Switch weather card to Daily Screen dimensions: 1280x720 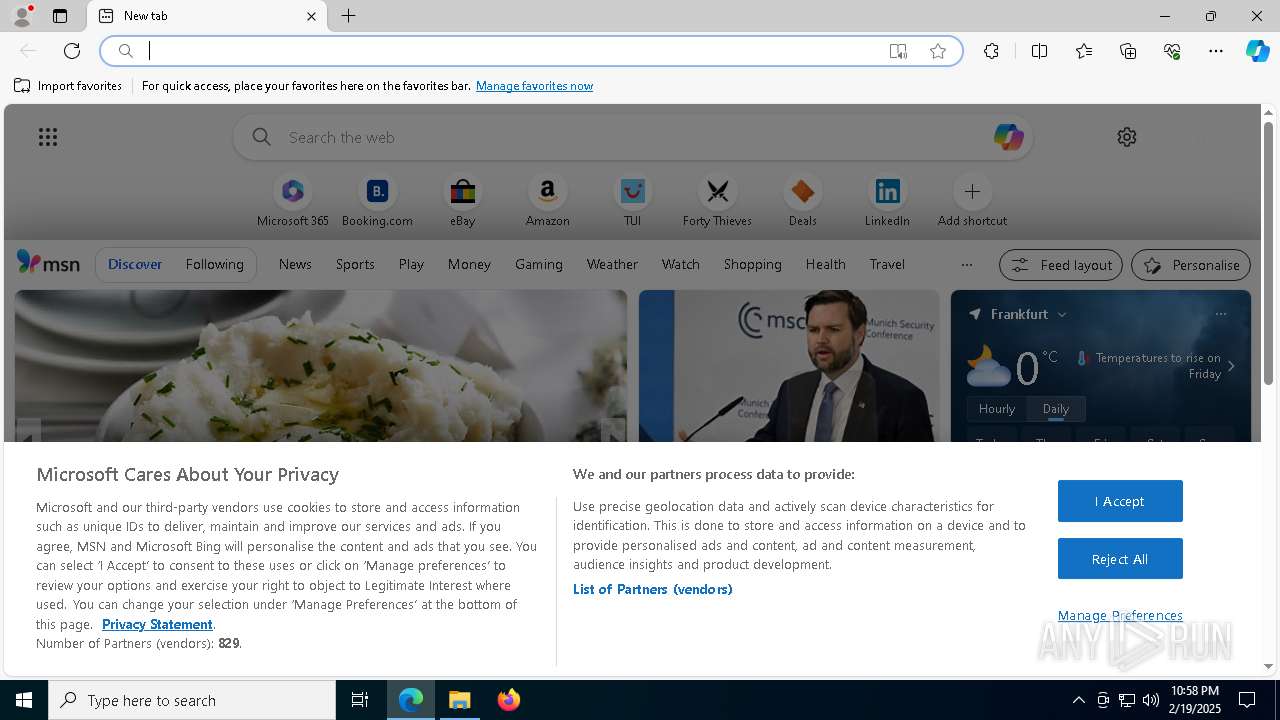pos(1056,408)
